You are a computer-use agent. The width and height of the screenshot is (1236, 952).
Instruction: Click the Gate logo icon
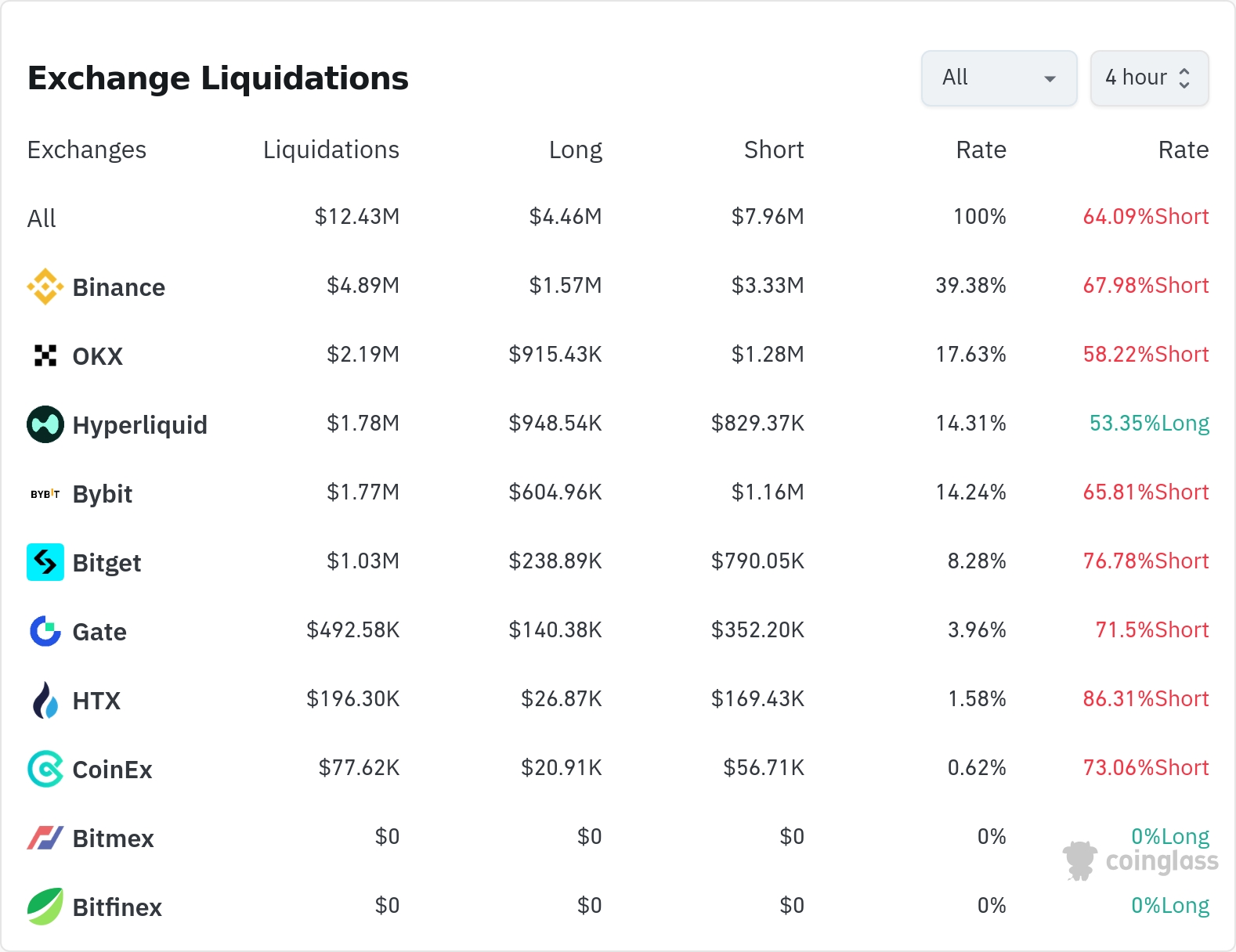coord(45,631)
